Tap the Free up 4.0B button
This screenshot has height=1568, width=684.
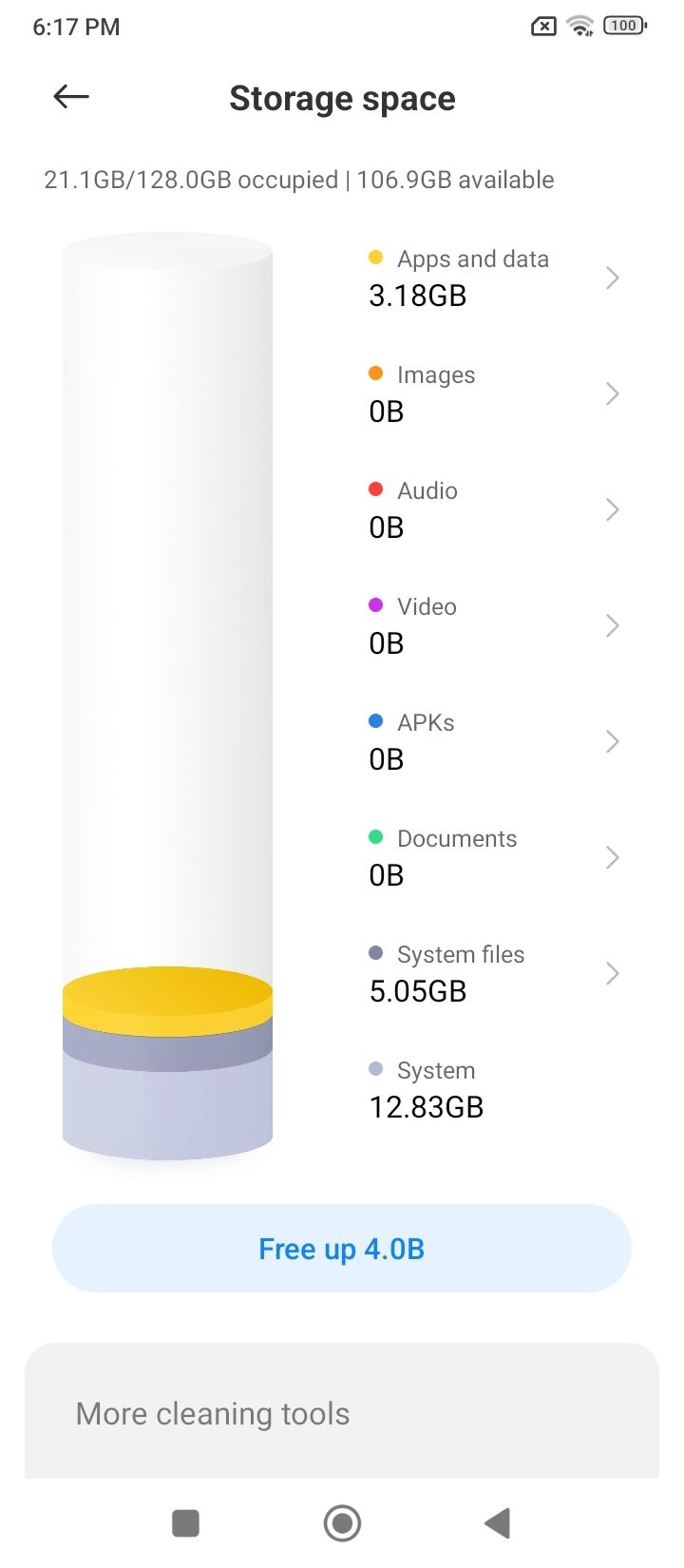tap(342, 1248)
